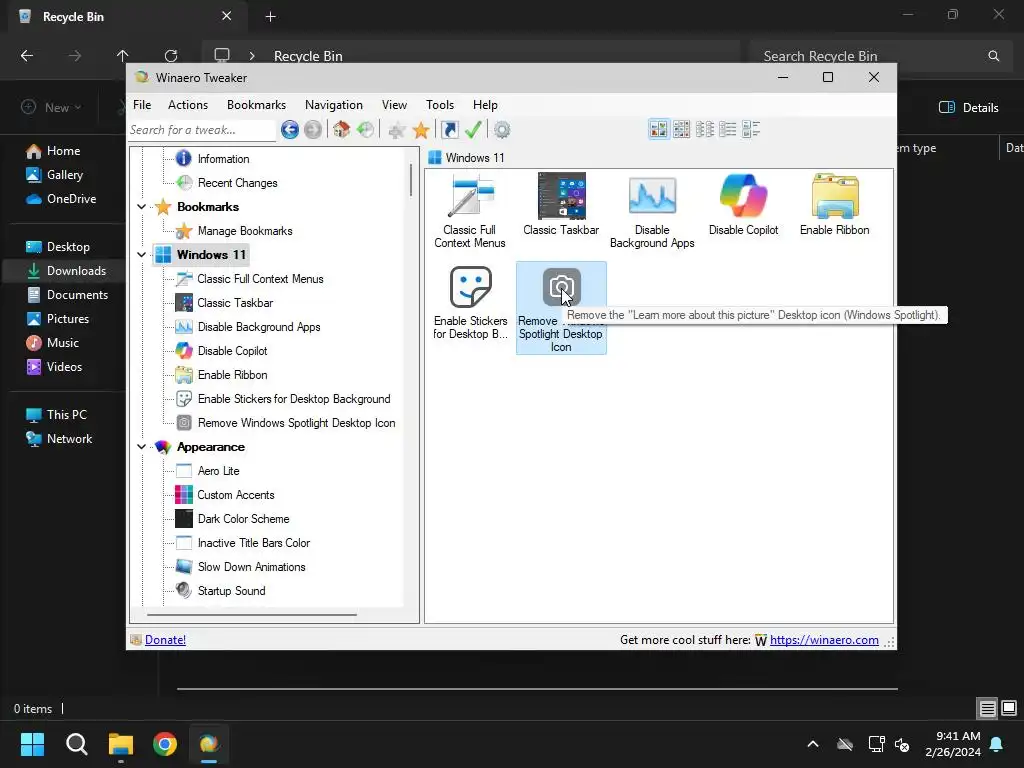Open the Tools menu
Image resolution: width=1024 pixels, height=768 pixels.
click(440, 104)
